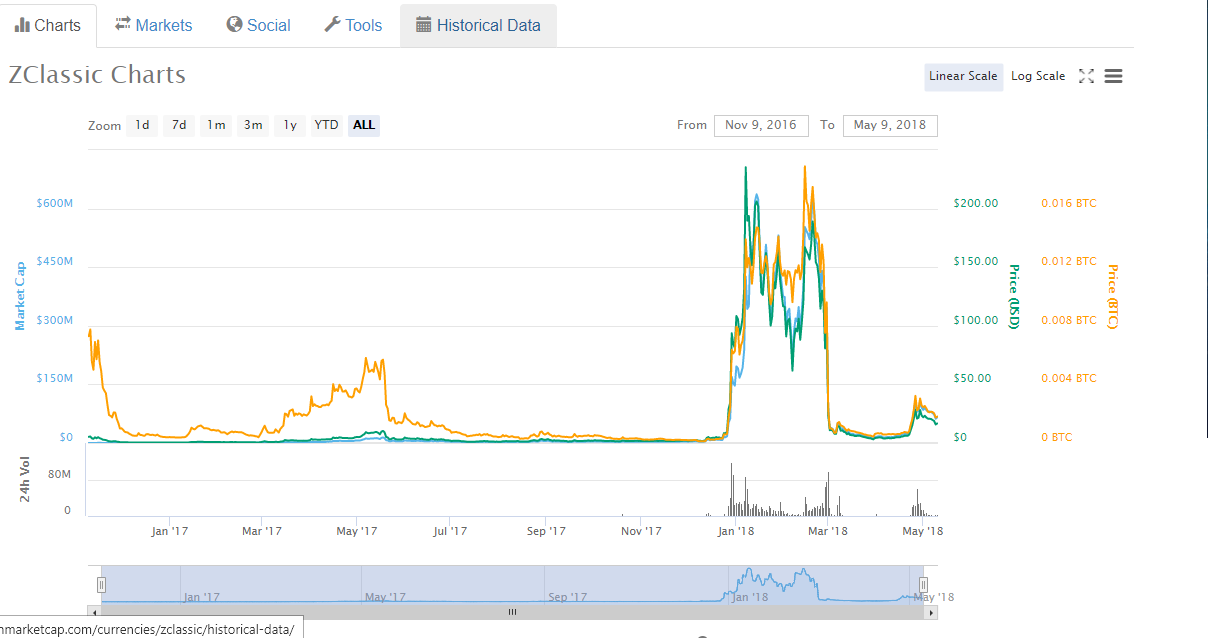1208x638 pixels.
Task: Click the $50.00 price axis label
Action: pyautogui.click(x=973, y=378)
